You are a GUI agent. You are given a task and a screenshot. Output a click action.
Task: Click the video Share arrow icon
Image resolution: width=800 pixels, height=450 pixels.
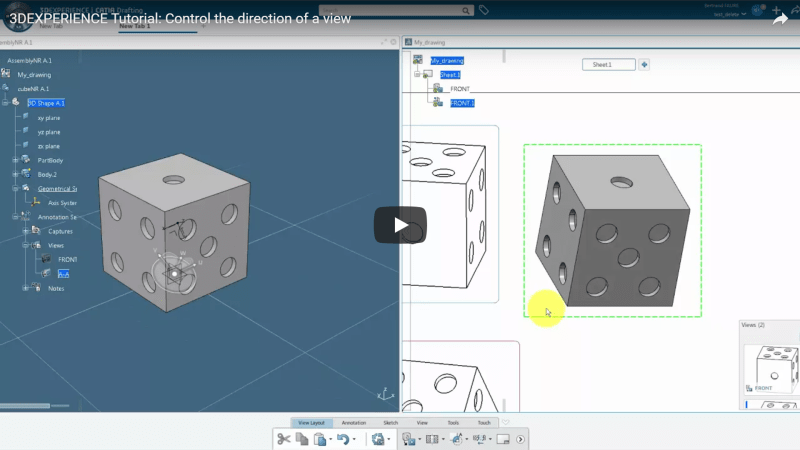click(780, 19)
